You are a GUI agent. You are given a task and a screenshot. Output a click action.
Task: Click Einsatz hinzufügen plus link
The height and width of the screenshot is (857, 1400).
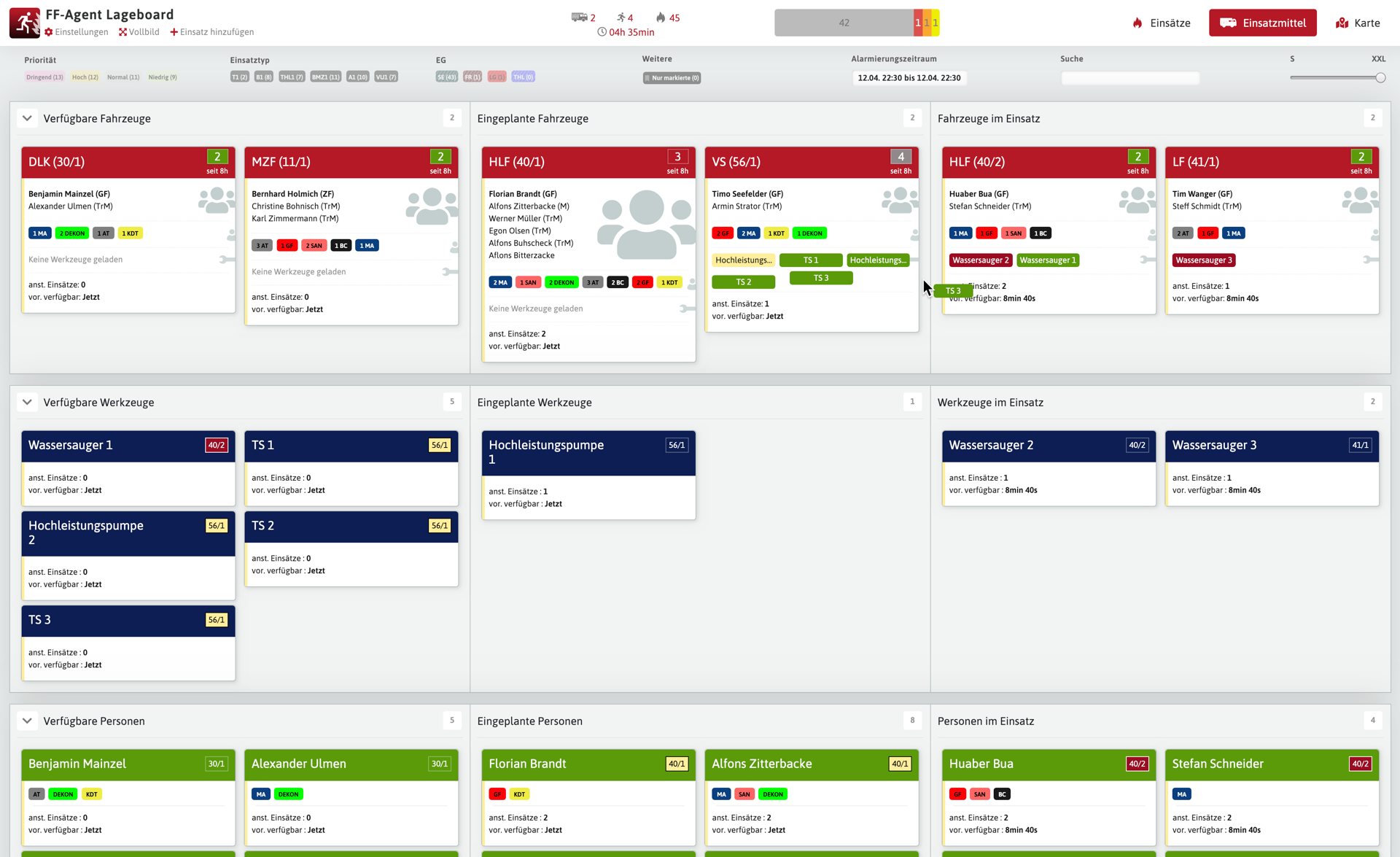tap(211, 32)
